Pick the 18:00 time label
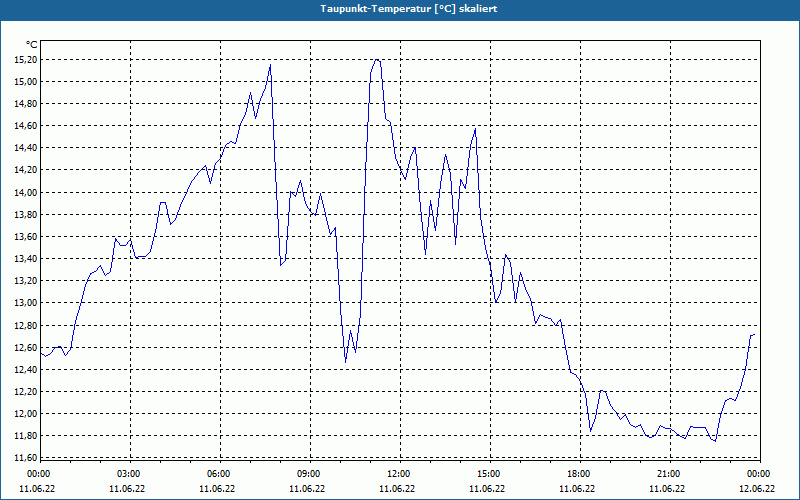The image size is (800, 500). coord(579,474)
